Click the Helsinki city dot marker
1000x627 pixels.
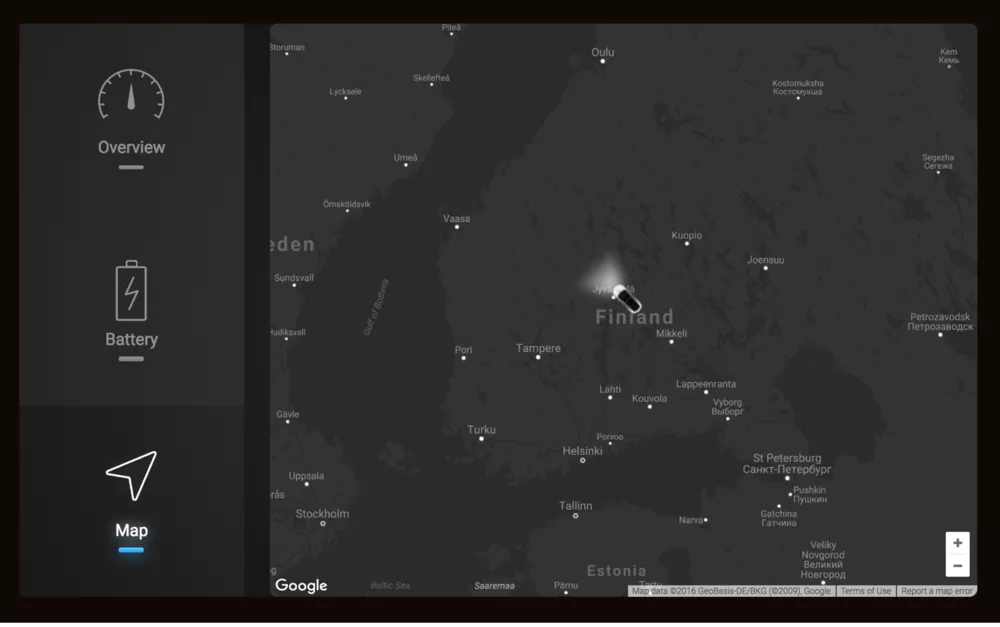tap(583, 460)
